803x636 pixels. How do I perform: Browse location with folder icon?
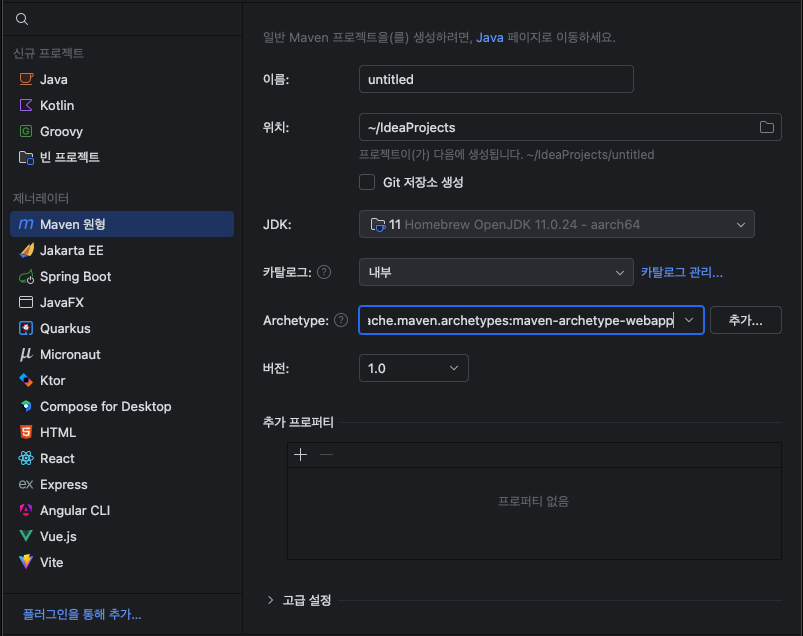point(767,127)
